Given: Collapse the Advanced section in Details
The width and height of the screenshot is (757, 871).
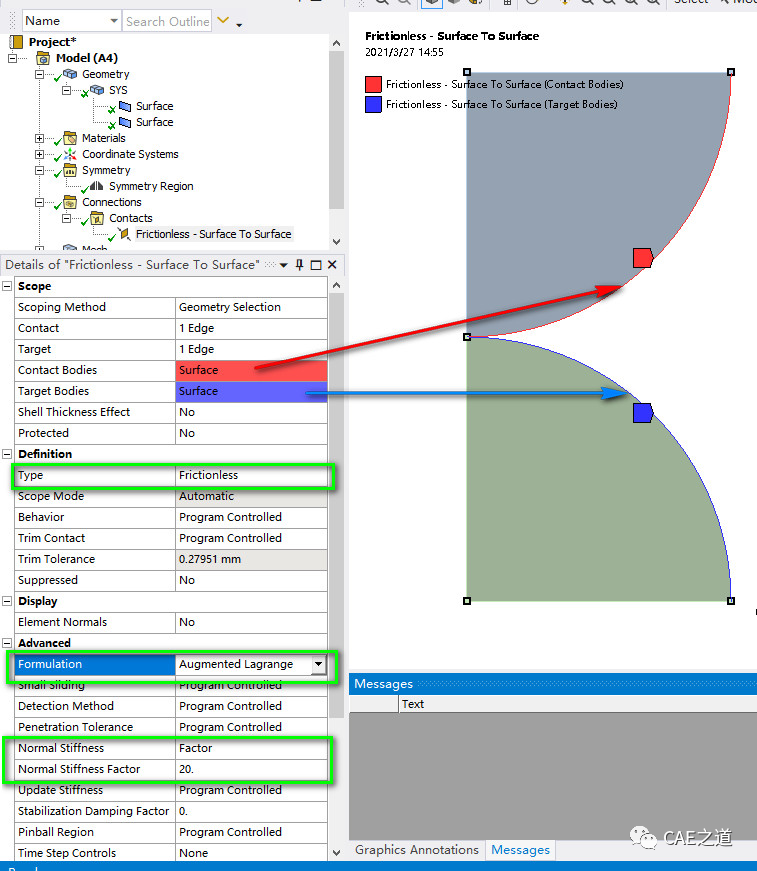Looking at the screenshot, I should coord(7,643).
